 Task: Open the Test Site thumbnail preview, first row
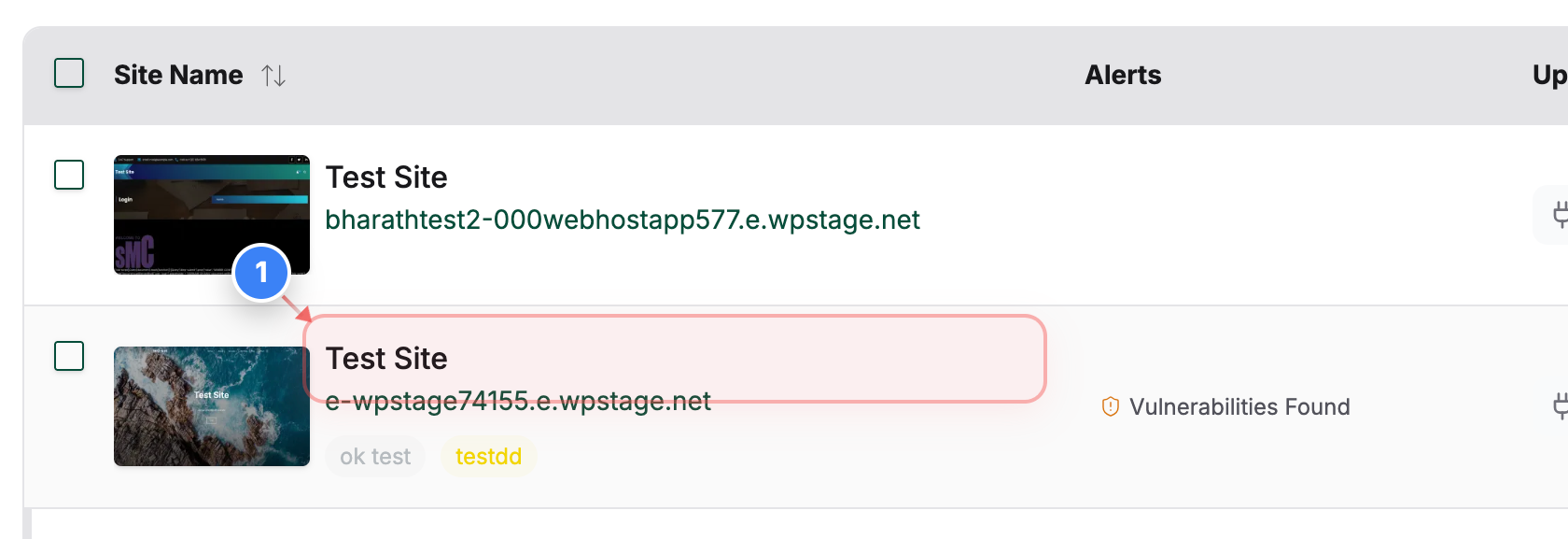pyautogui.click(x=211, y=214)
